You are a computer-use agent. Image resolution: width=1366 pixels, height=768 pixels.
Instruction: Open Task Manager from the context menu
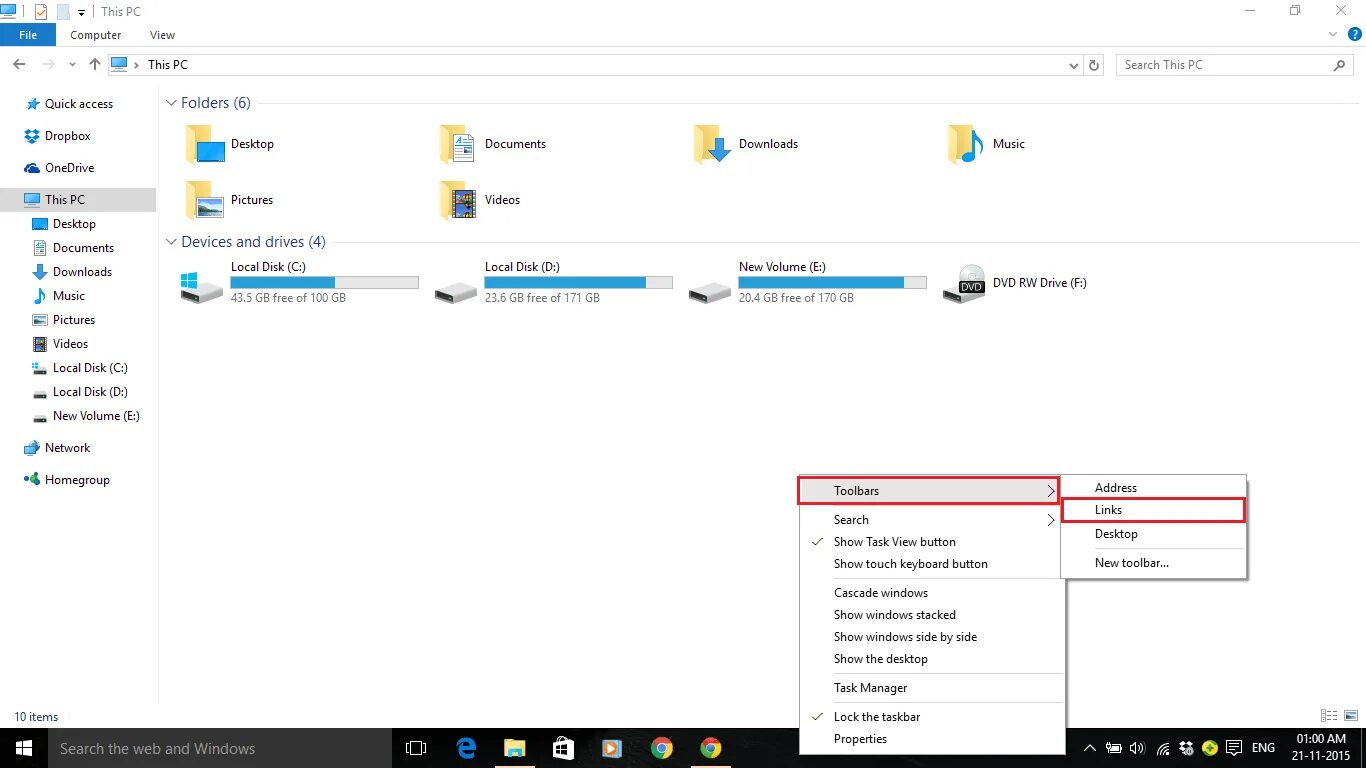pos(870,687)
